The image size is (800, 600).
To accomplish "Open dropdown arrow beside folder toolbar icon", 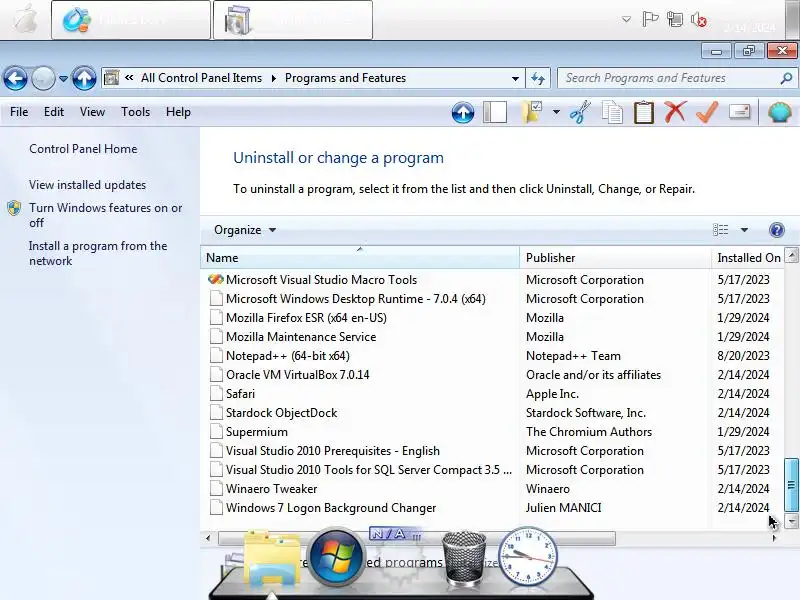I will click(x=556, y=112).
